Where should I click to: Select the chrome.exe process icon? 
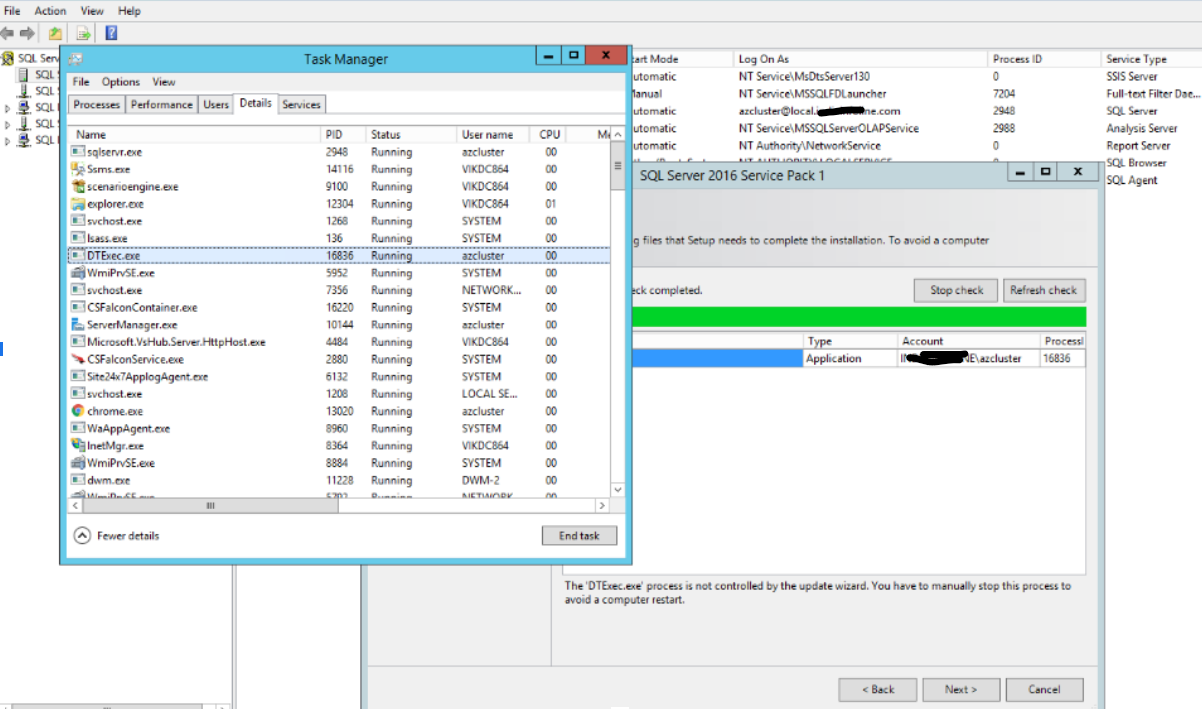click(78, 411)
